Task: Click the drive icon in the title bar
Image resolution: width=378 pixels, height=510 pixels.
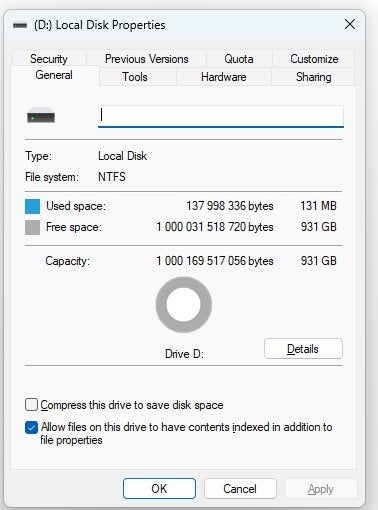Action: [x=20, y=25]
